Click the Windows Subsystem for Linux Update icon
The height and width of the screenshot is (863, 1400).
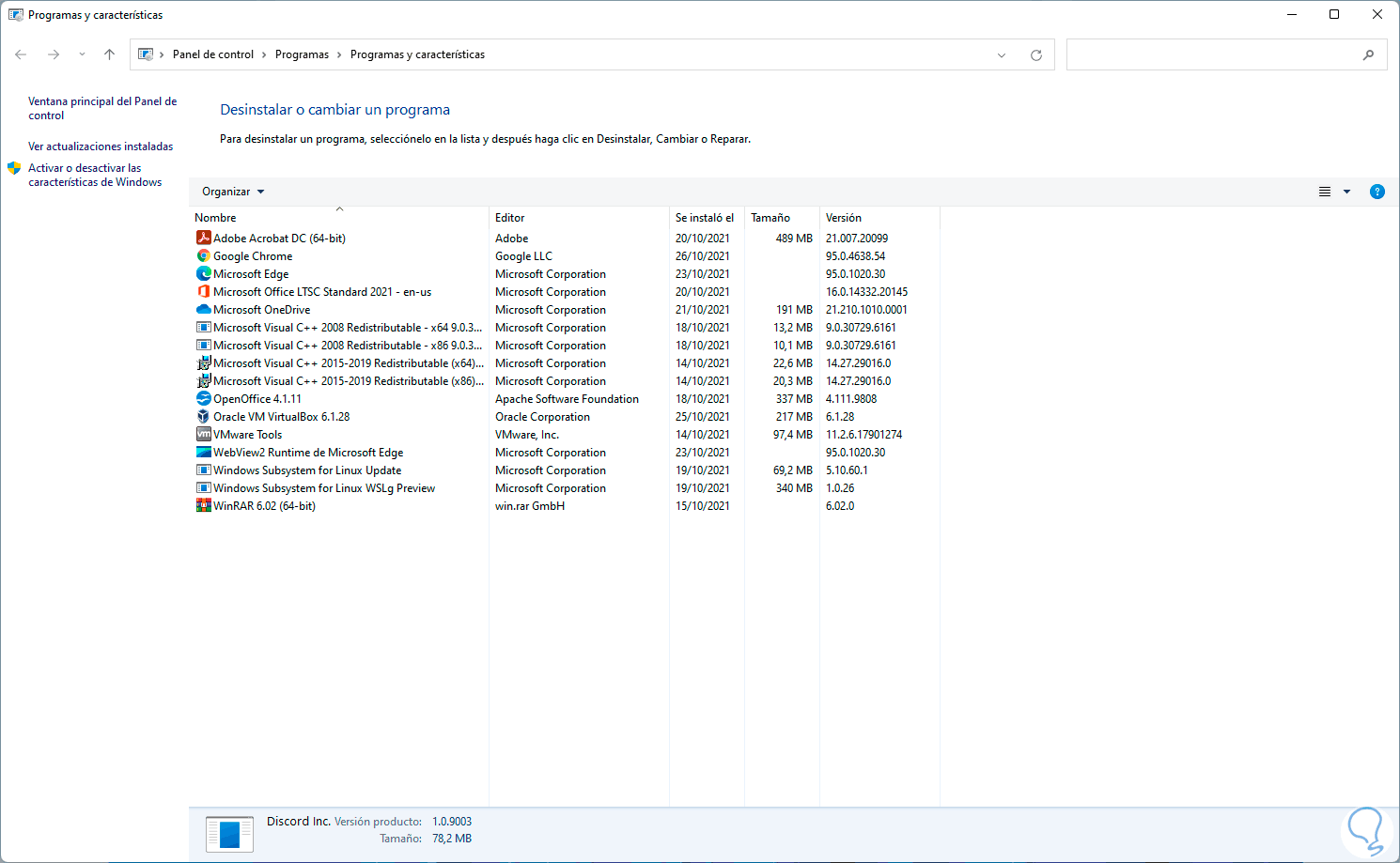coord(203,470)
